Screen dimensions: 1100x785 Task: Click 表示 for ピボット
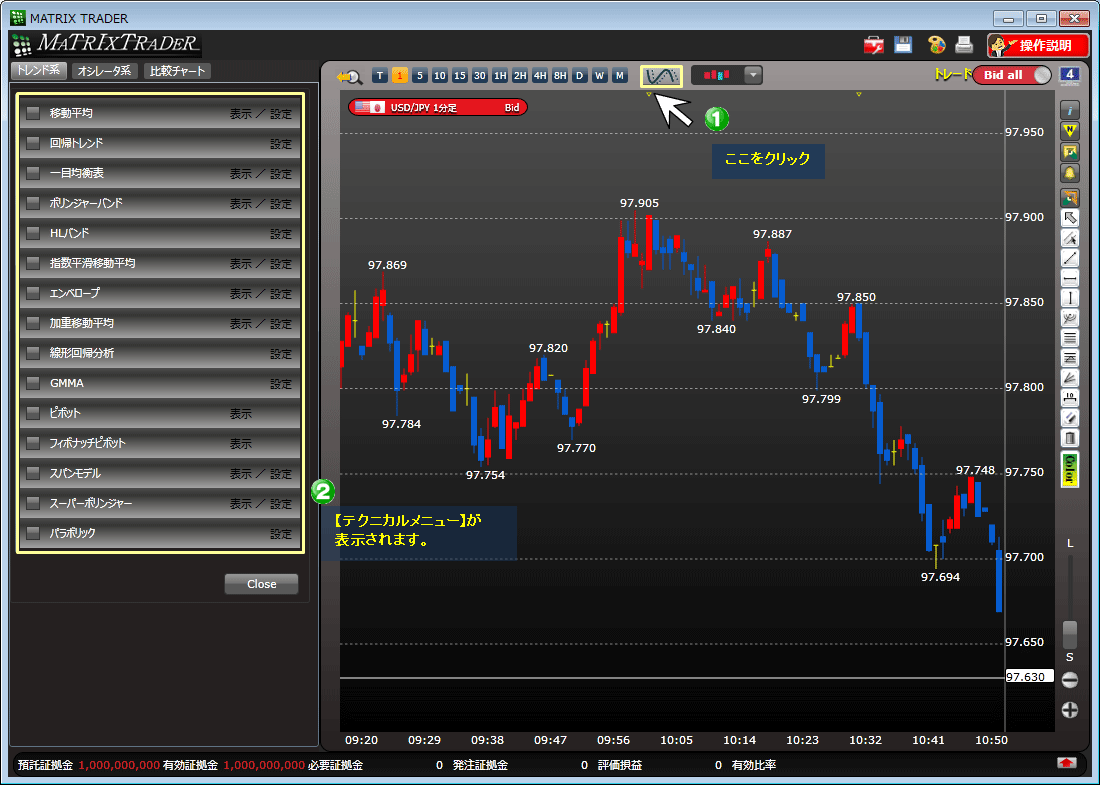click(241, 414)
